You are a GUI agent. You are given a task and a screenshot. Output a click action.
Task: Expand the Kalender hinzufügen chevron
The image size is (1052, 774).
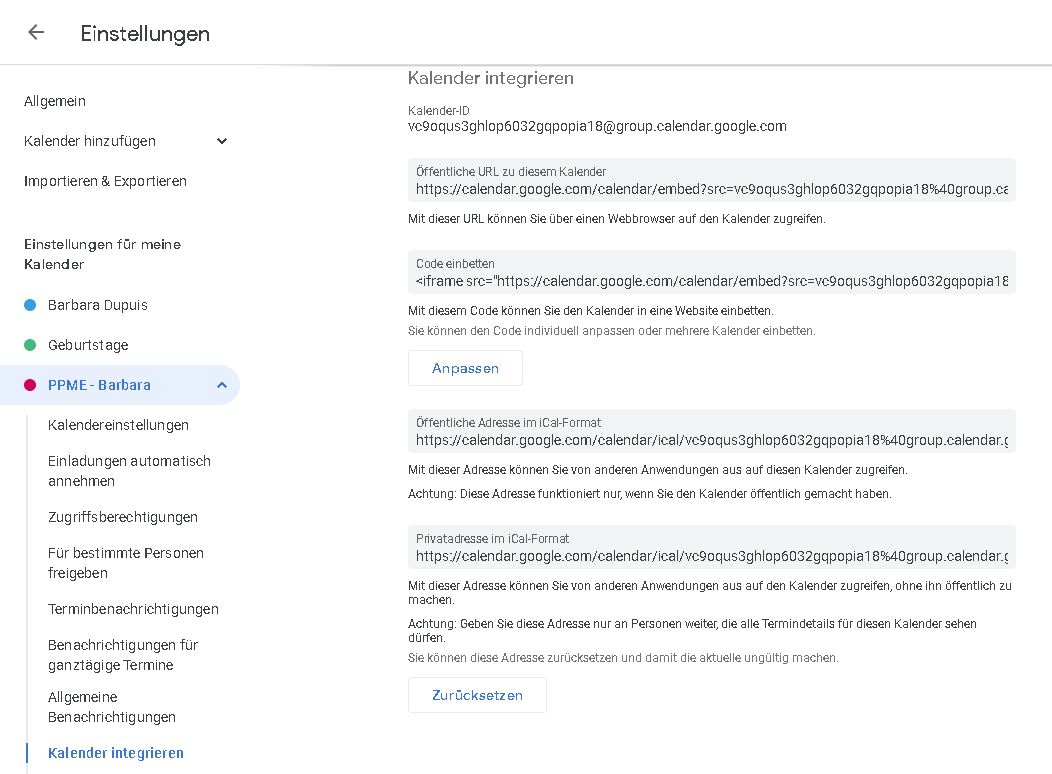click(x=222, y=141)
